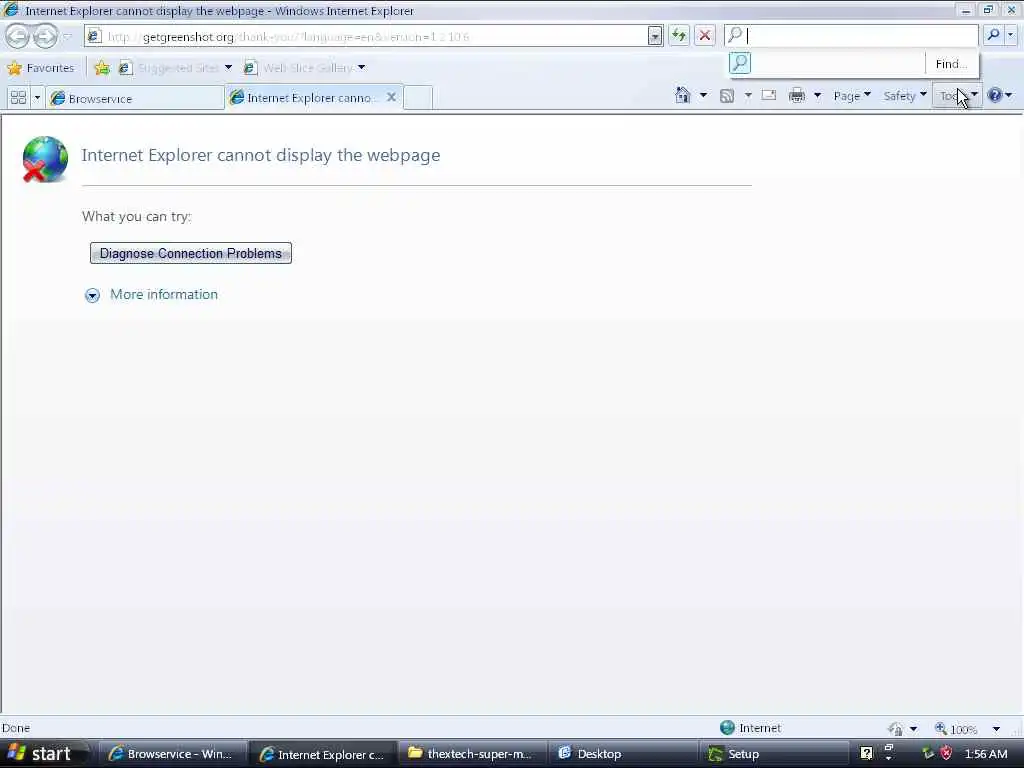
Task: Click the IE logo in title bar
Action: (11, 10)
